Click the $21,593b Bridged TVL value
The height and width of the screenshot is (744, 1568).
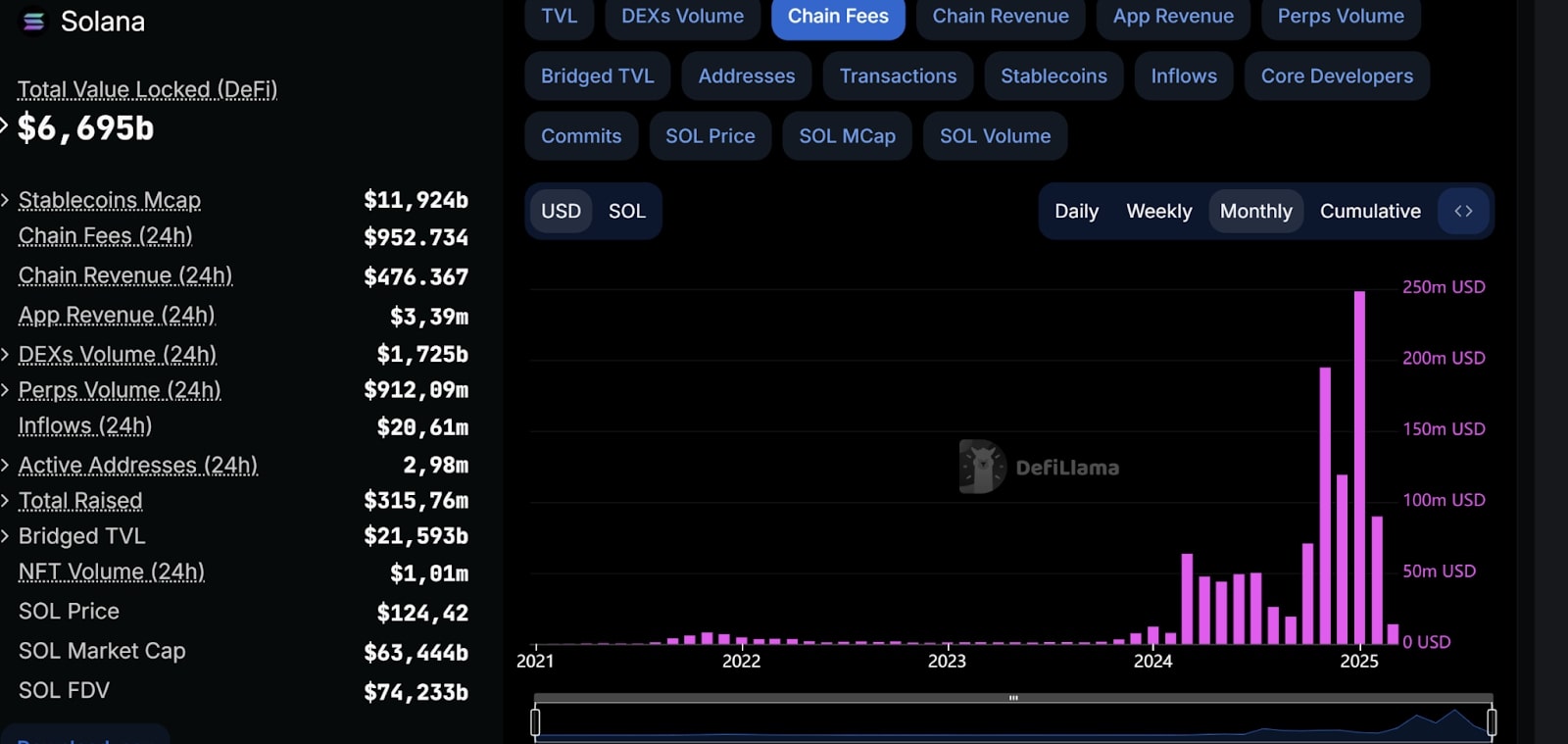[416, 536]
